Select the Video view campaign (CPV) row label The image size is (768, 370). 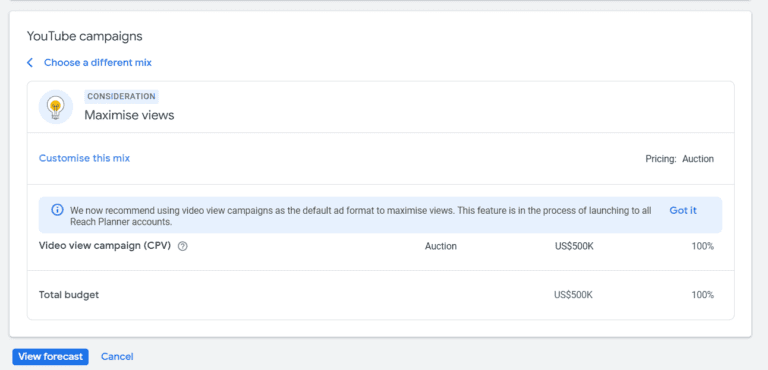coord(105,246)
